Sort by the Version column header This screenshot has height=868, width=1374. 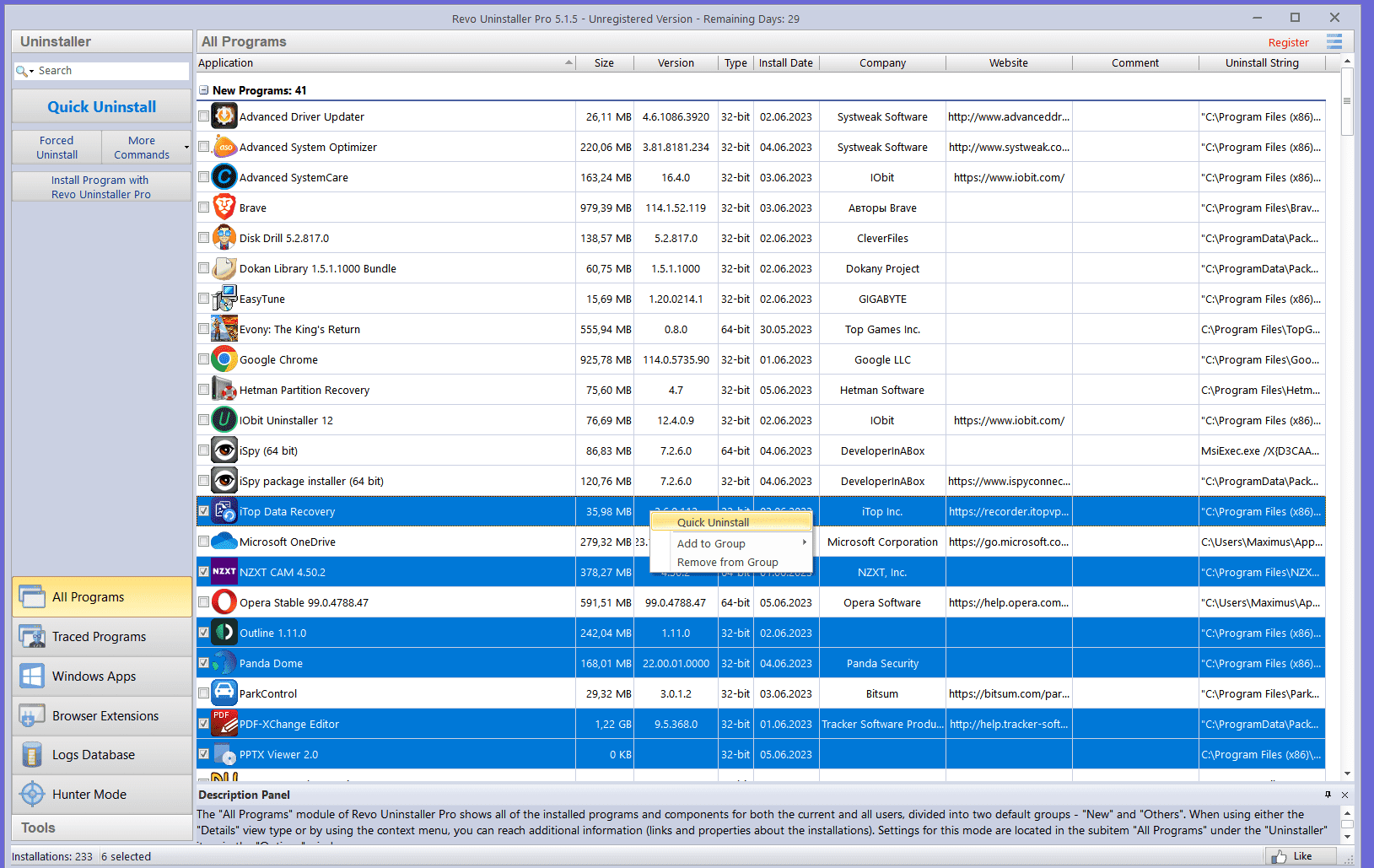point(676,62)
